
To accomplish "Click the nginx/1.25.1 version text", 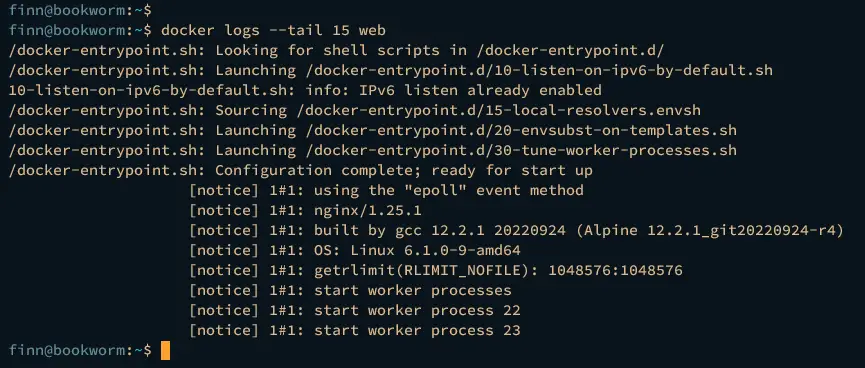I will [368, 211].
